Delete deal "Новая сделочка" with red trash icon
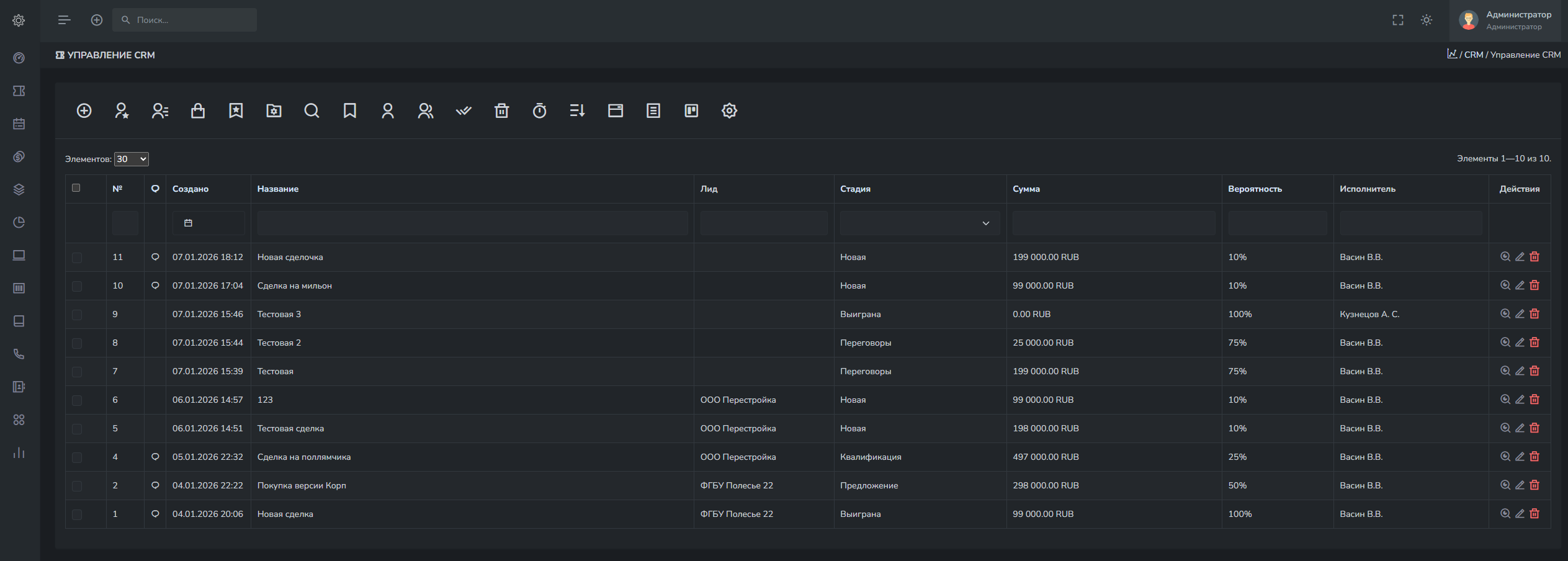 [x=1534, y=257]
